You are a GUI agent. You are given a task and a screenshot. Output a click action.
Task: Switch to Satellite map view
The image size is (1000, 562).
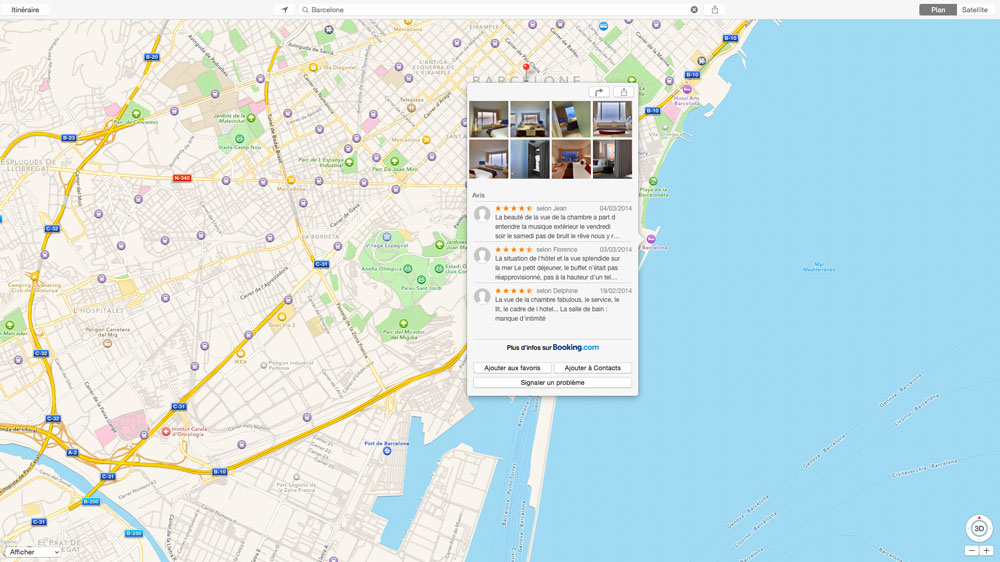point(974,10)
